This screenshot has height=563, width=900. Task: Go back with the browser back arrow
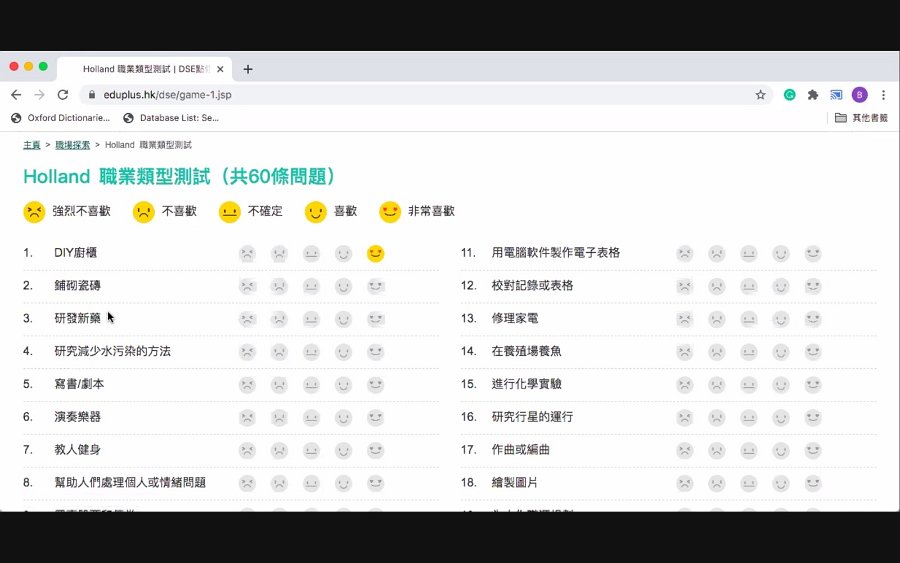coord(16,95)
